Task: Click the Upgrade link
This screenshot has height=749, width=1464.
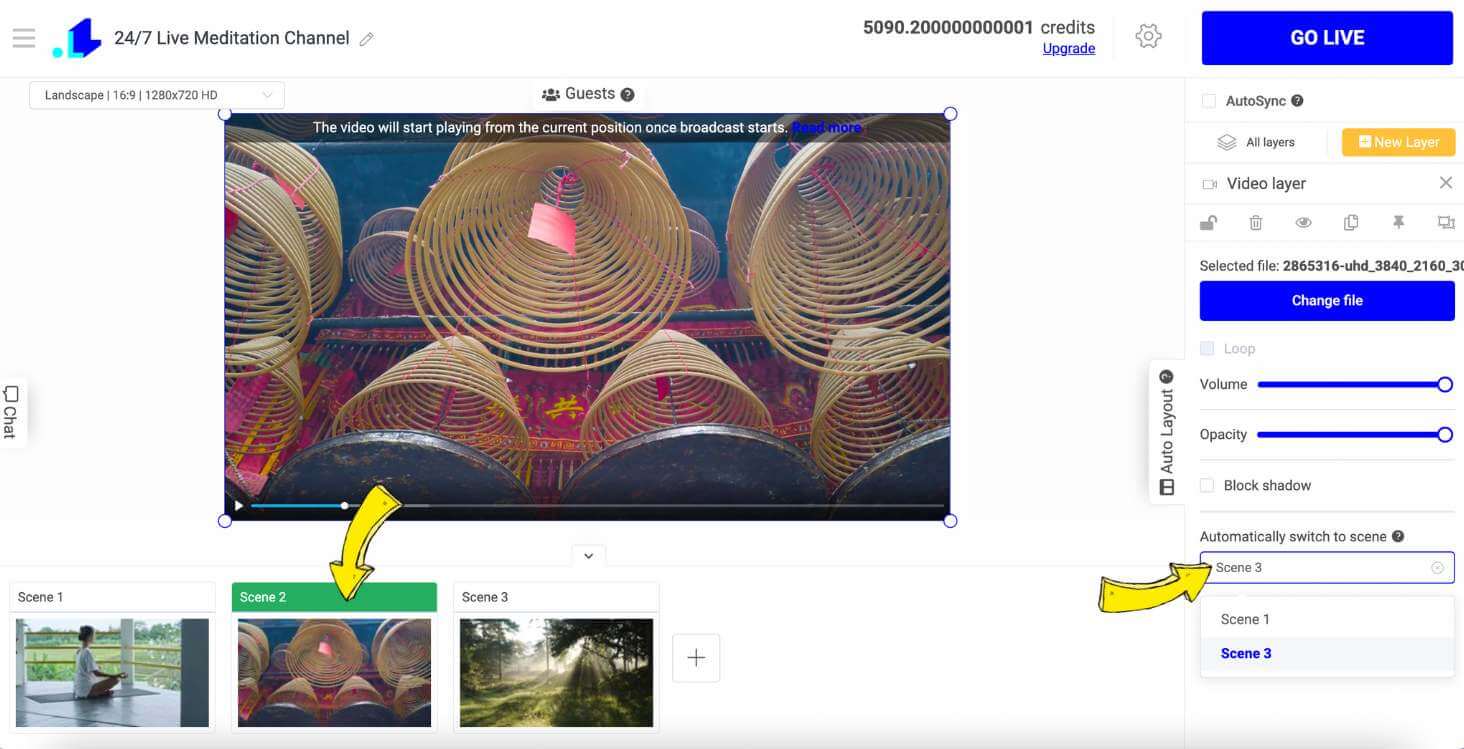Action: pos(1068,49)
